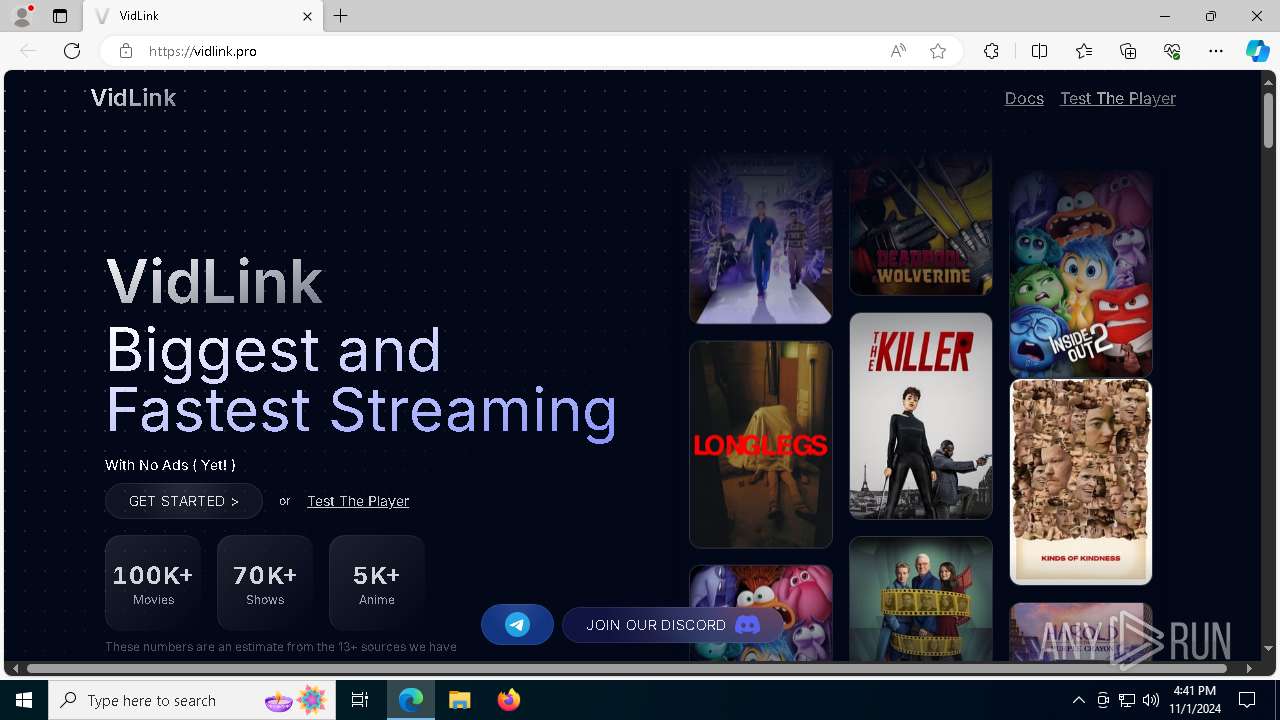Click the horizontal scrollbar right arrow
The width and height of the screenshot is (1280, 720).
[1249, 668]
